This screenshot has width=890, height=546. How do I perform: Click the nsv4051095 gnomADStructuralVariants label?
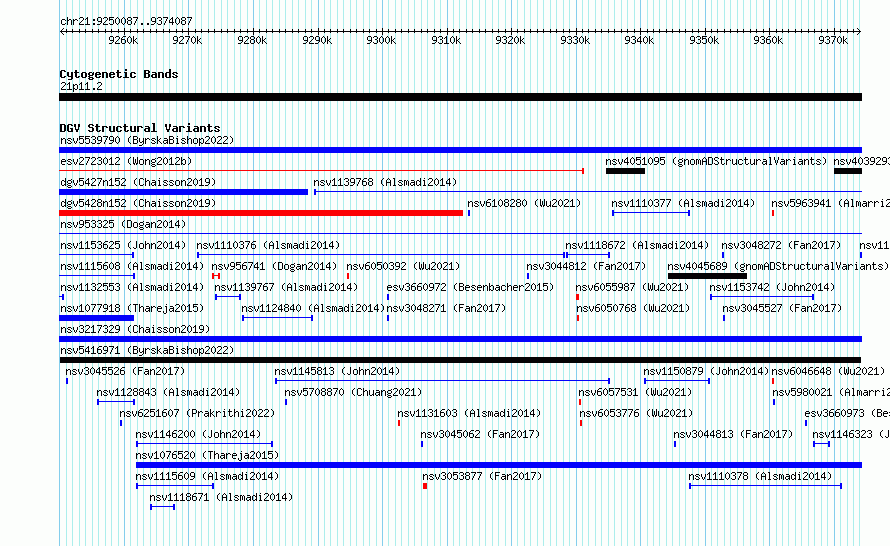click(x=716, y=161)
